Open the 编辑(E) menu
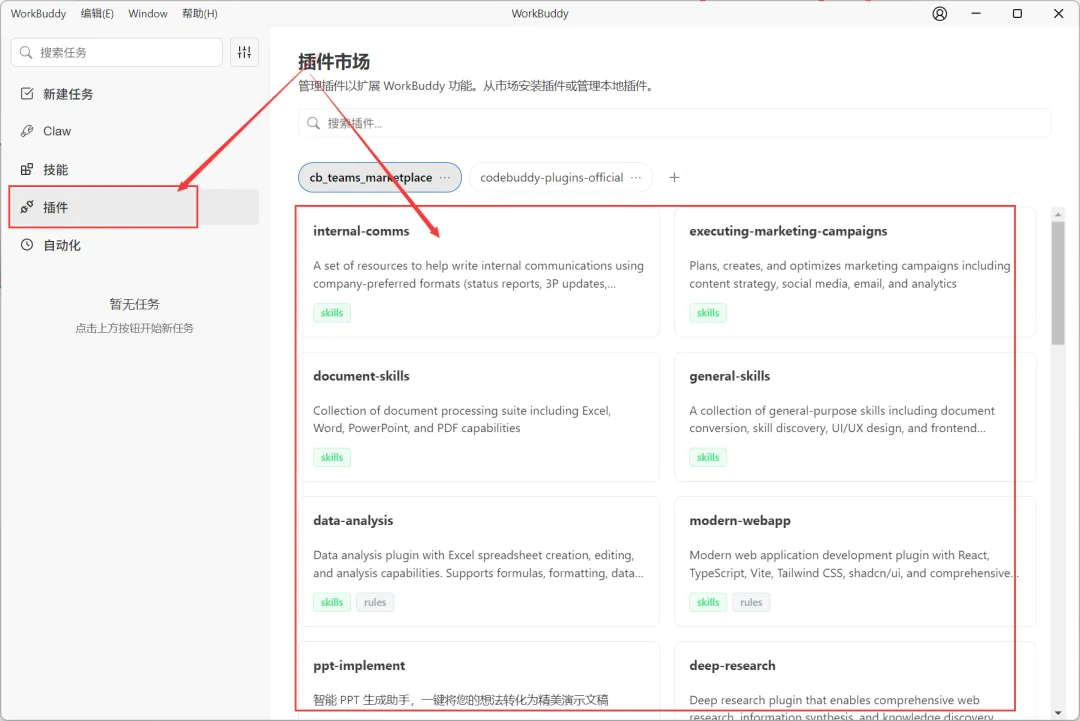 coord(97,14)
